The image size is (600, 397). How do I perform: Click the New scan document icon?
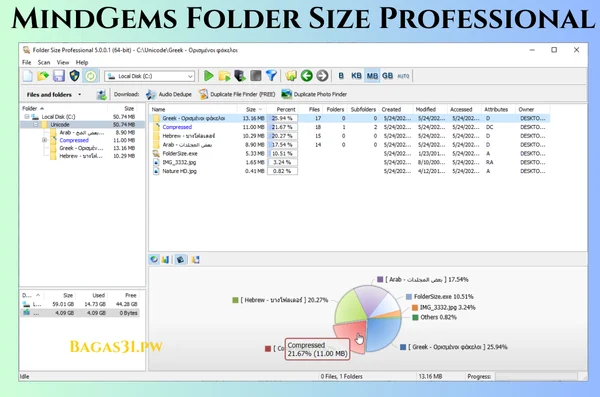tap(28, 76)
